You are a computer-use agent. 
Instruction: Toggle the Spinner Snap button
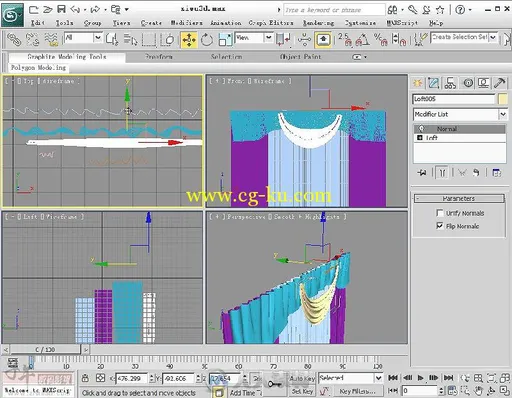pyautogui.click(x=399, y=40)
